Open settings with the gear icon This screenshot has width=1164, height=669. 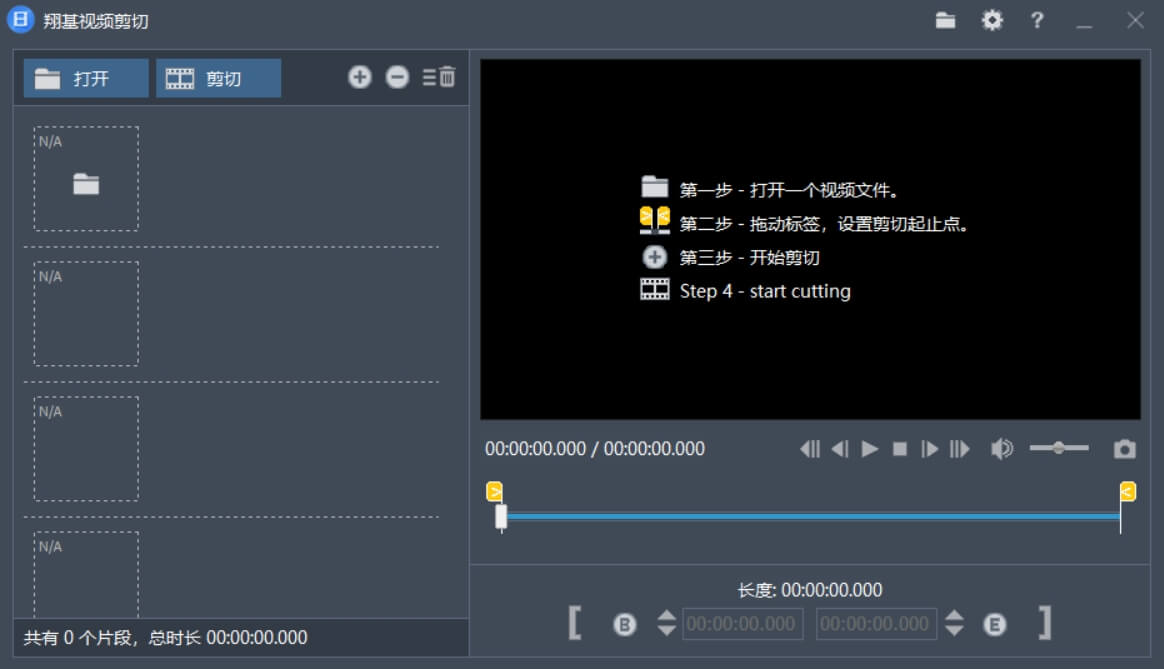992,20
